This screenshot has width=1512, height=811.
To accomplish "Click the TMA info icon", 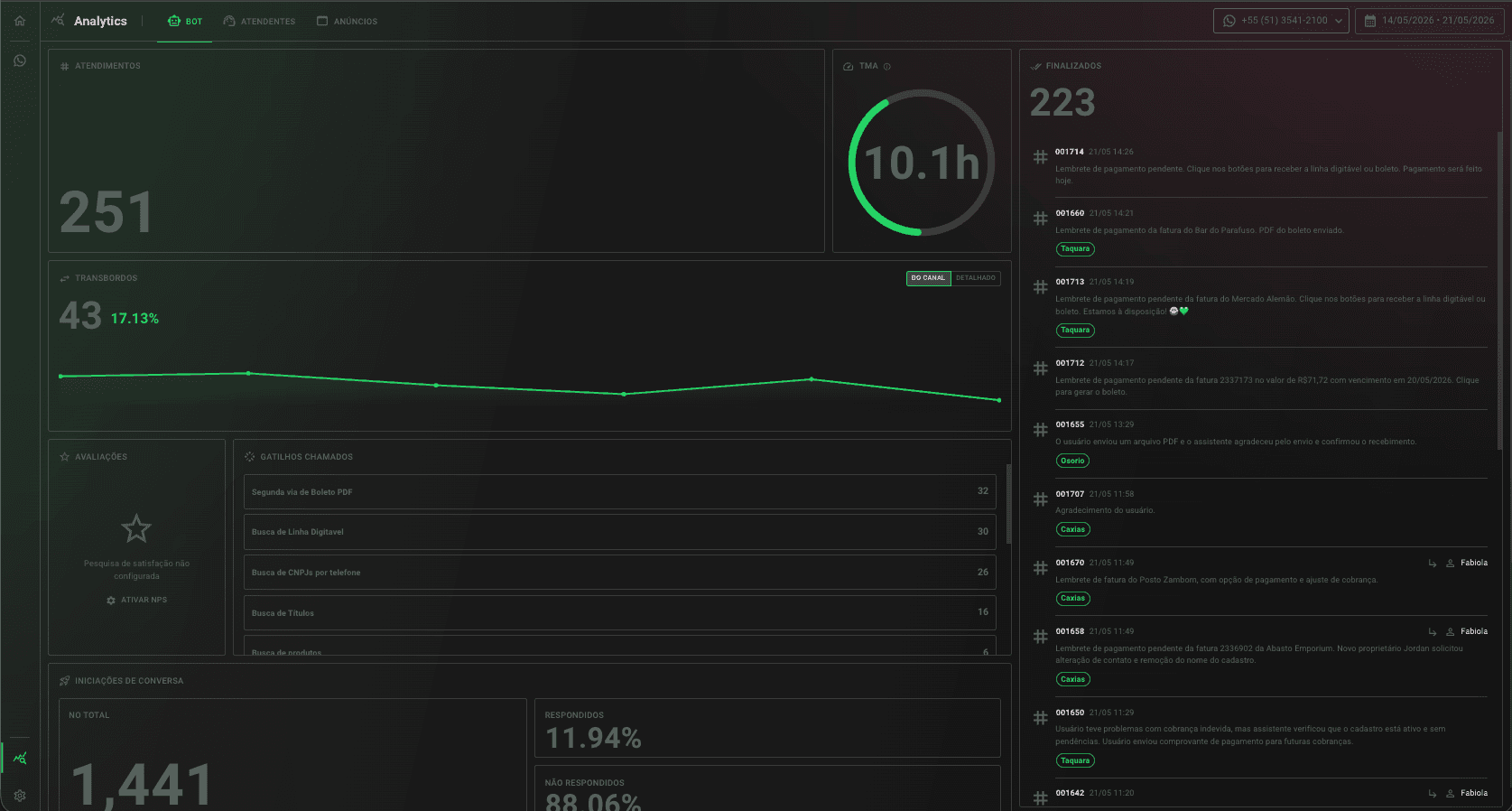I will coord(886,67).
